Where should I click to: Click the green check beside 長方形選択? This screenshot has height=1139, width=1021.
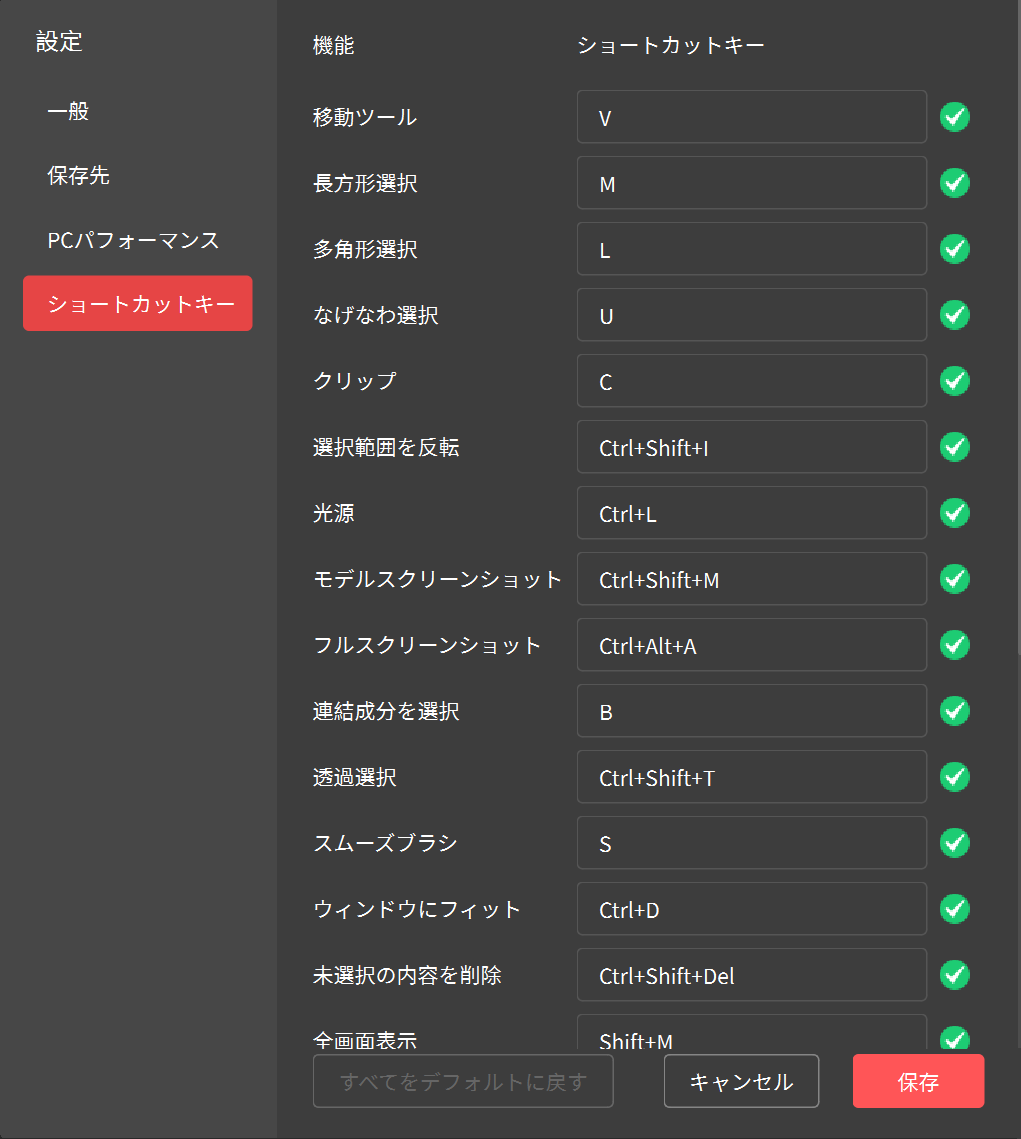(x=954, y=183)
